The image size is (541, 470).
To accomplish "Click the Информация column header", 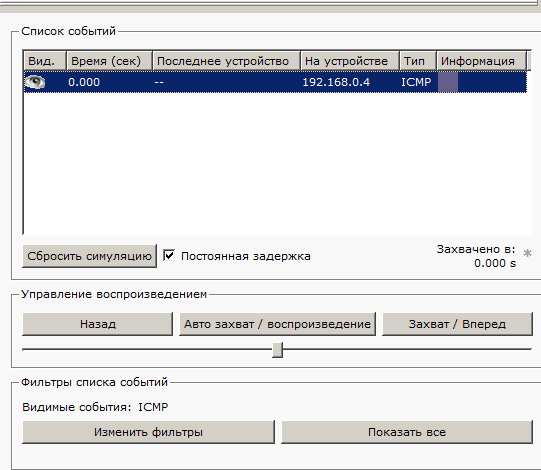I will tap(482, 61).
